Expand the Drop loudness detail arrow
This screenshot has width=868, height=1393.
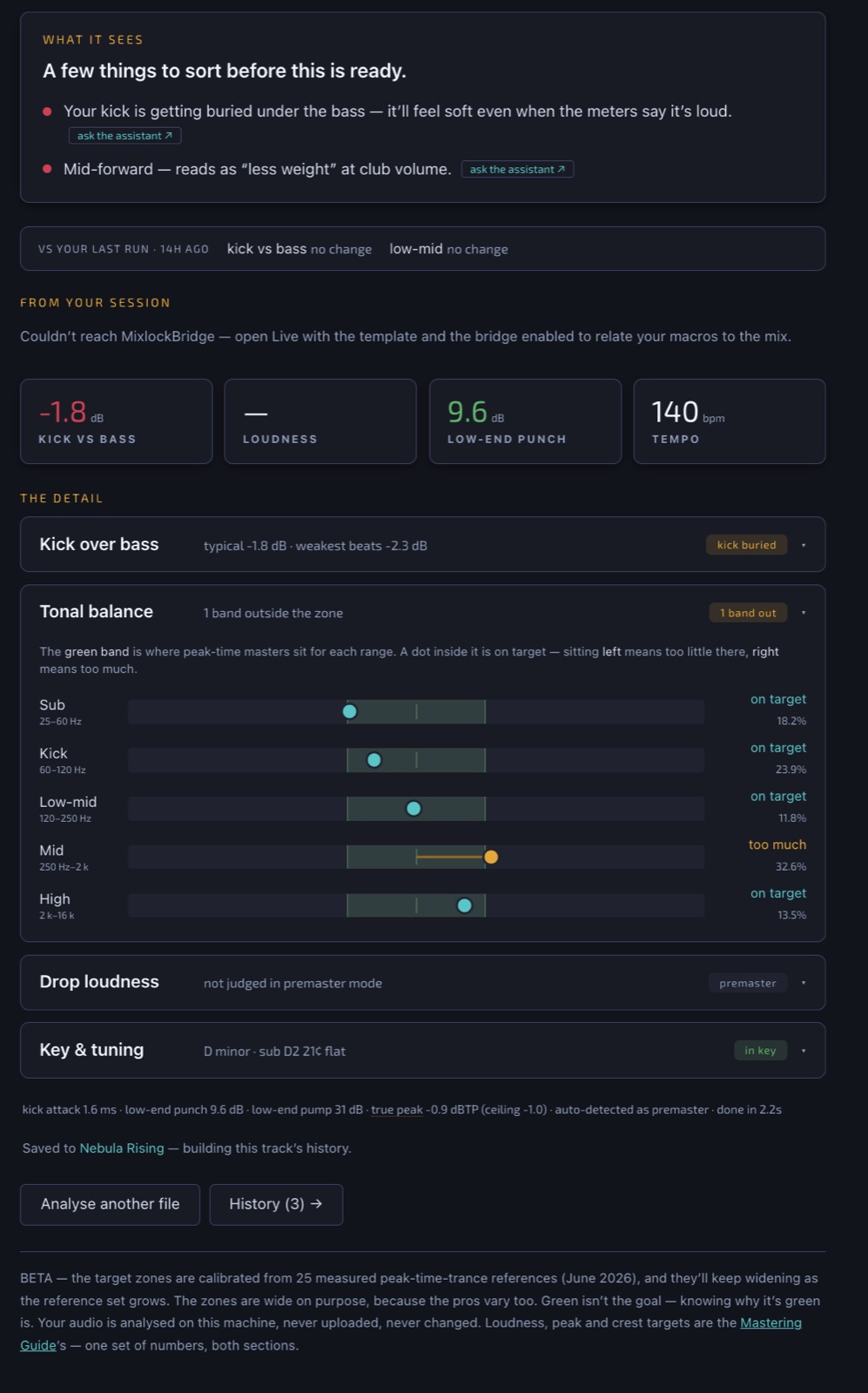(804, 983)
